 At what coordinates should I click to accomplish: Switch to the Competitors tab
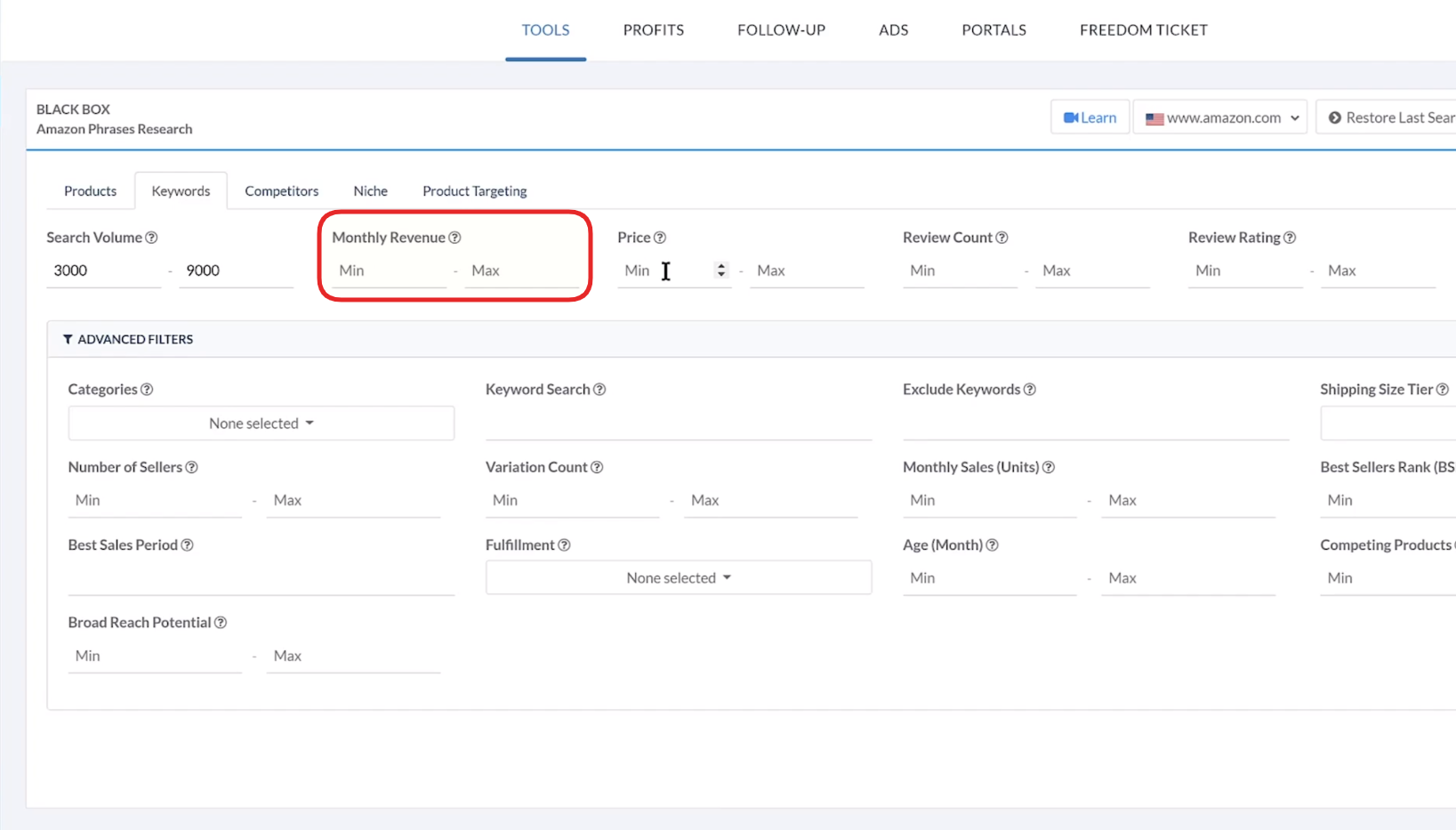coord(282,191)
